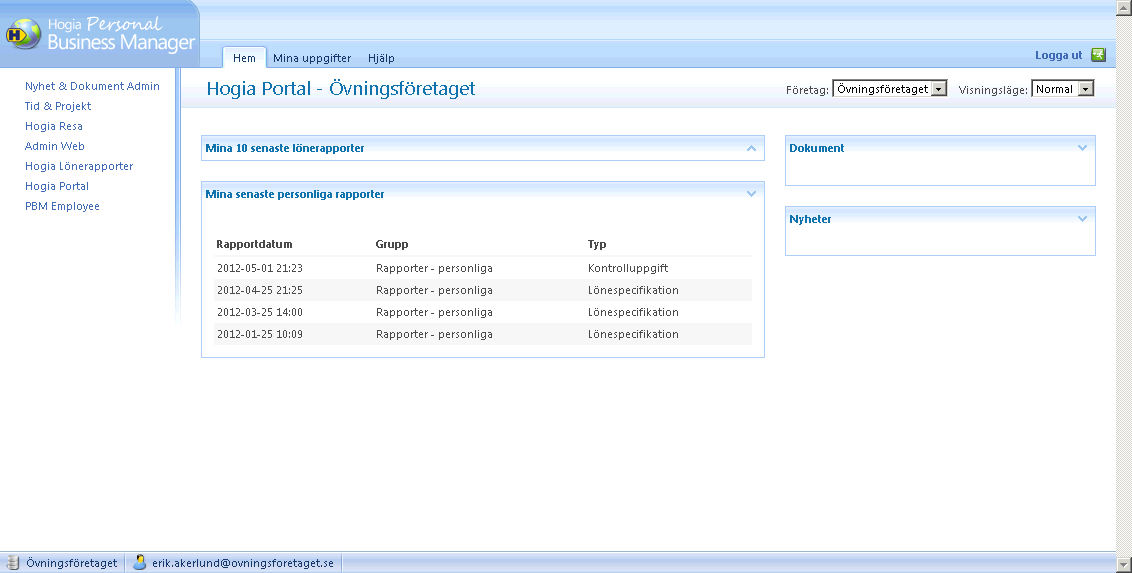Viewport: 1132px width, 573px height.
Task: Click the scrollbar down arrow
Action: pyautogui.click(x=1123, y=565)
